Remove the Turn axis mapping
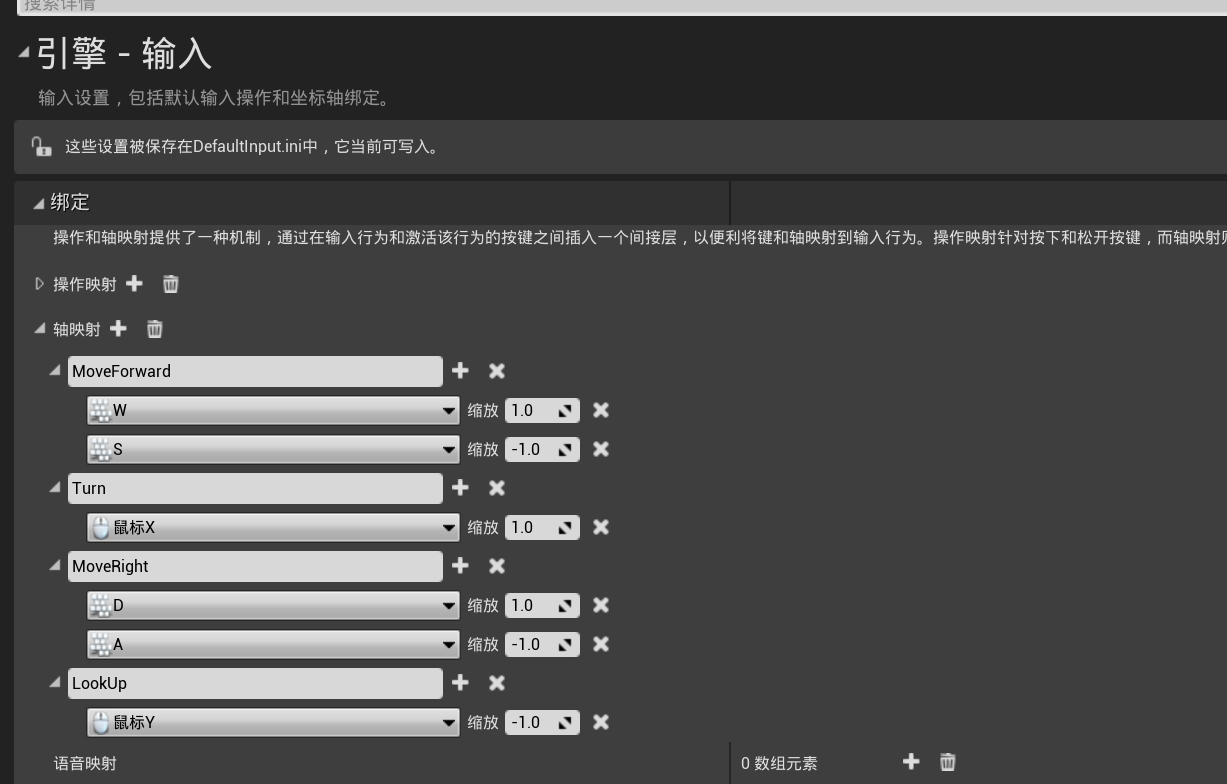This screenshot has height=784, width=1227. (497, 488)
